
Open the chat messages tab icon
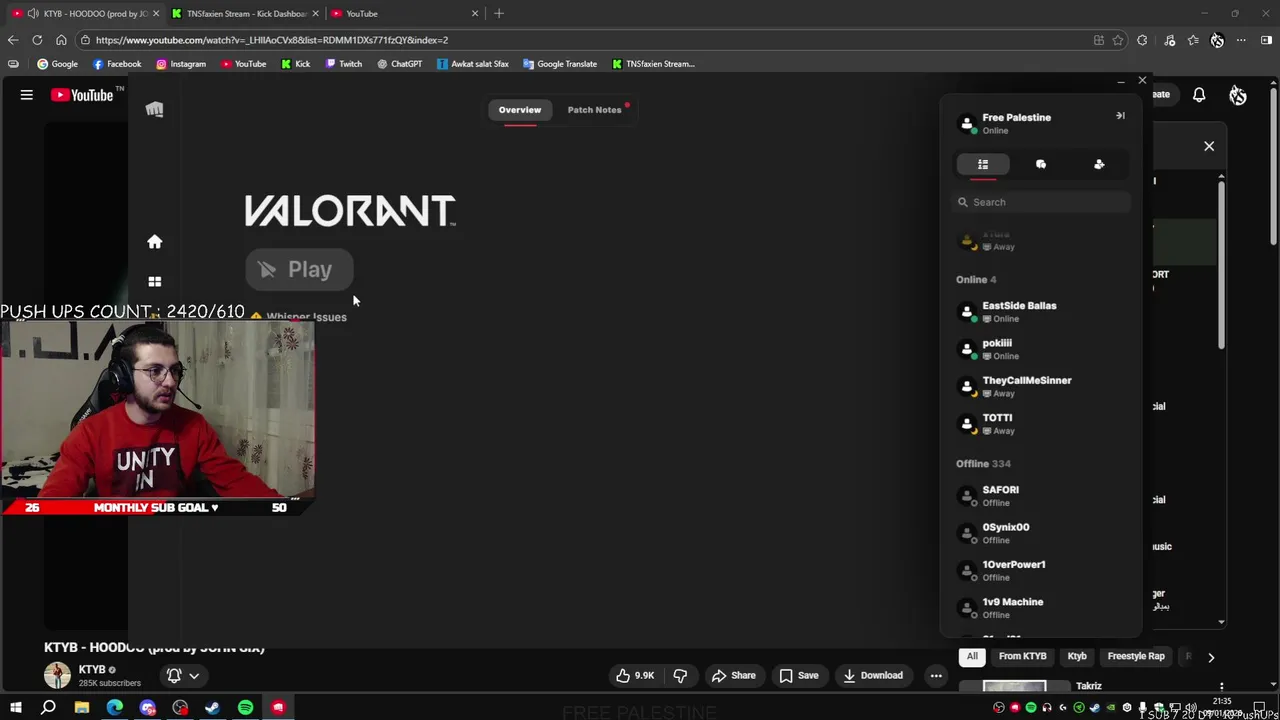[x=1041, y=164]
